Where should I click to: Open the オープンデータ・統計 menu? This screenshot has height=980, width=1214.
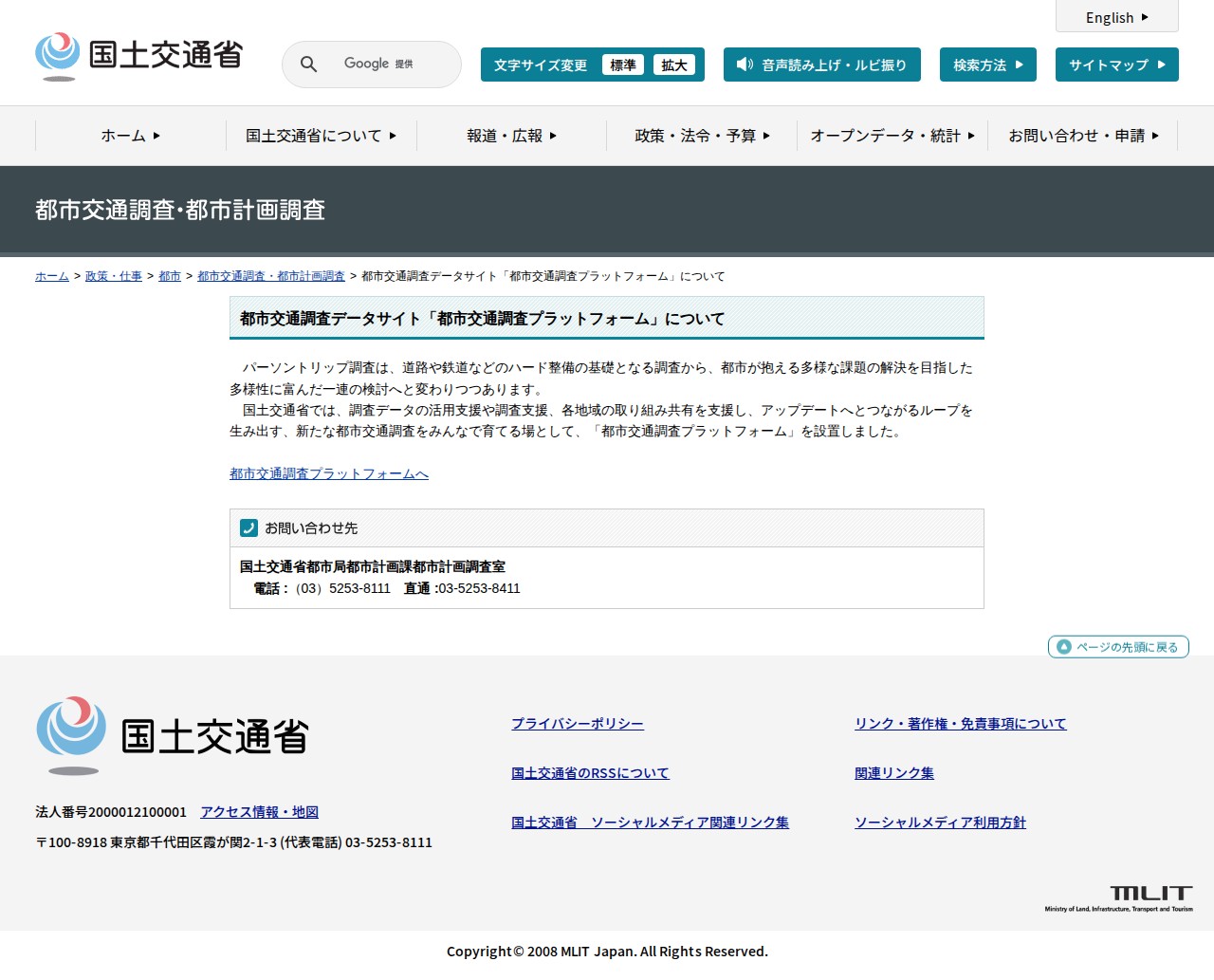pyautogui.click(x=892, y=136)
